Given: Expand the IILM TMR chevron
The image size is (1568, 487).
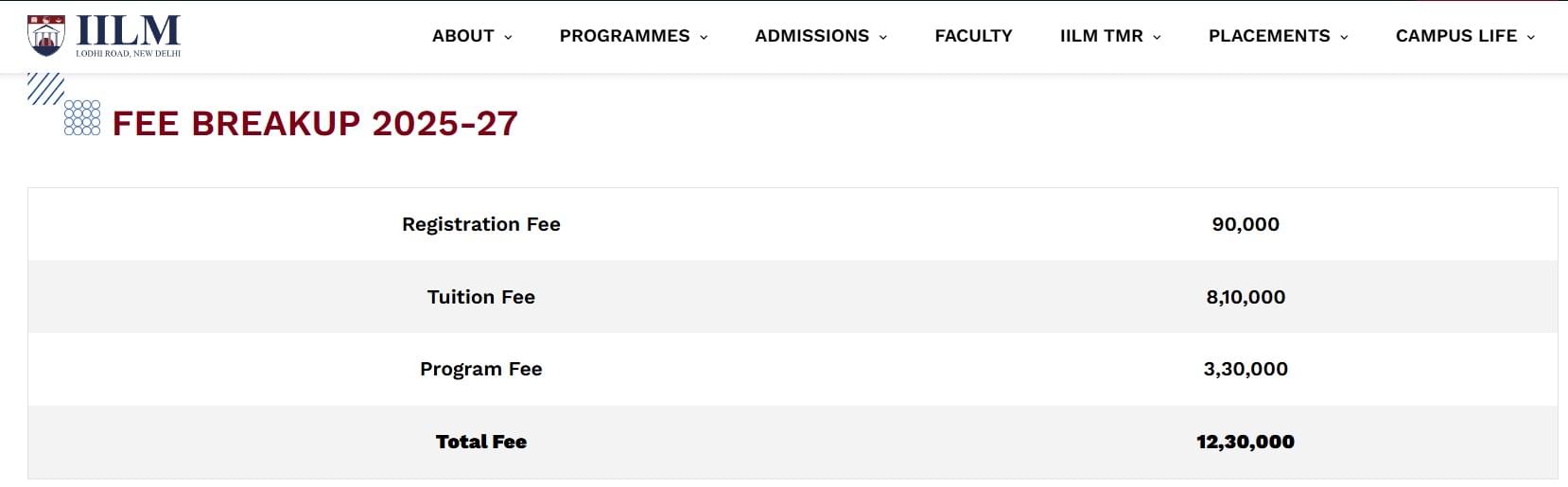Looking at the screenshot, I should pos(1157,37).
